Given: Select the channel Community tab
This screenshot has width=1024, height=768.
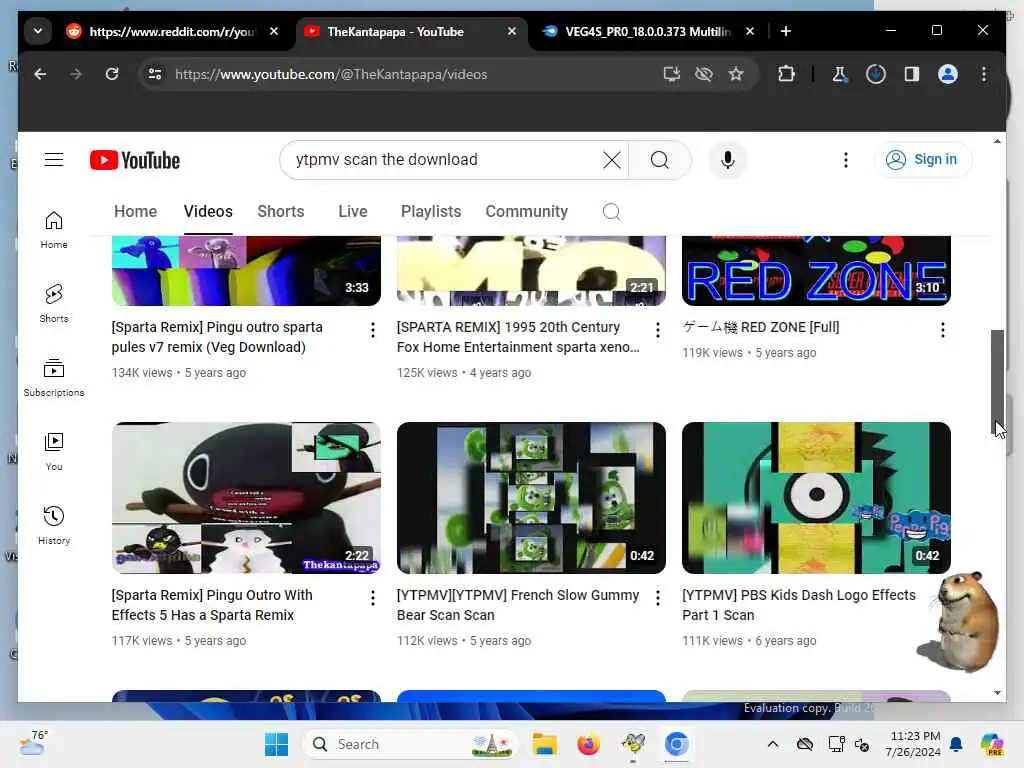Looking at the screenshot, I should pos(526,212).
